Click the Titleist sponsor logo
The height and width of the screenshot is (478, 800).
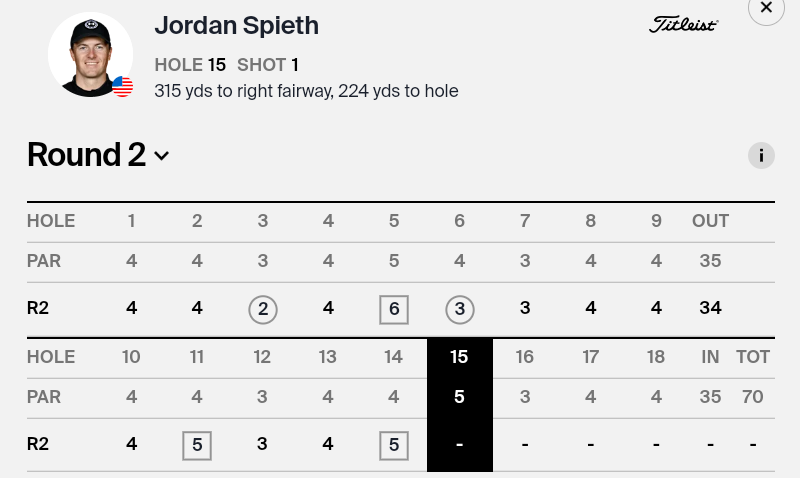683,24
